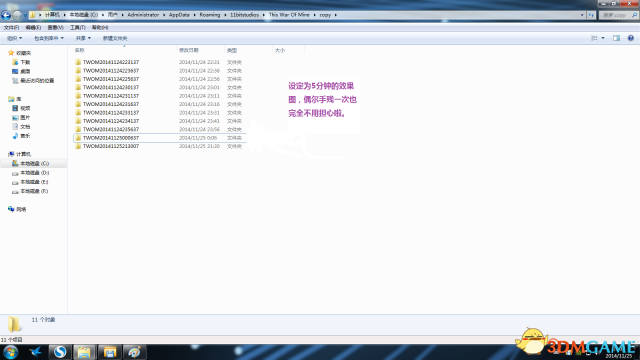
Task: Select folder TWOM20141124235637
Action: 111,129
